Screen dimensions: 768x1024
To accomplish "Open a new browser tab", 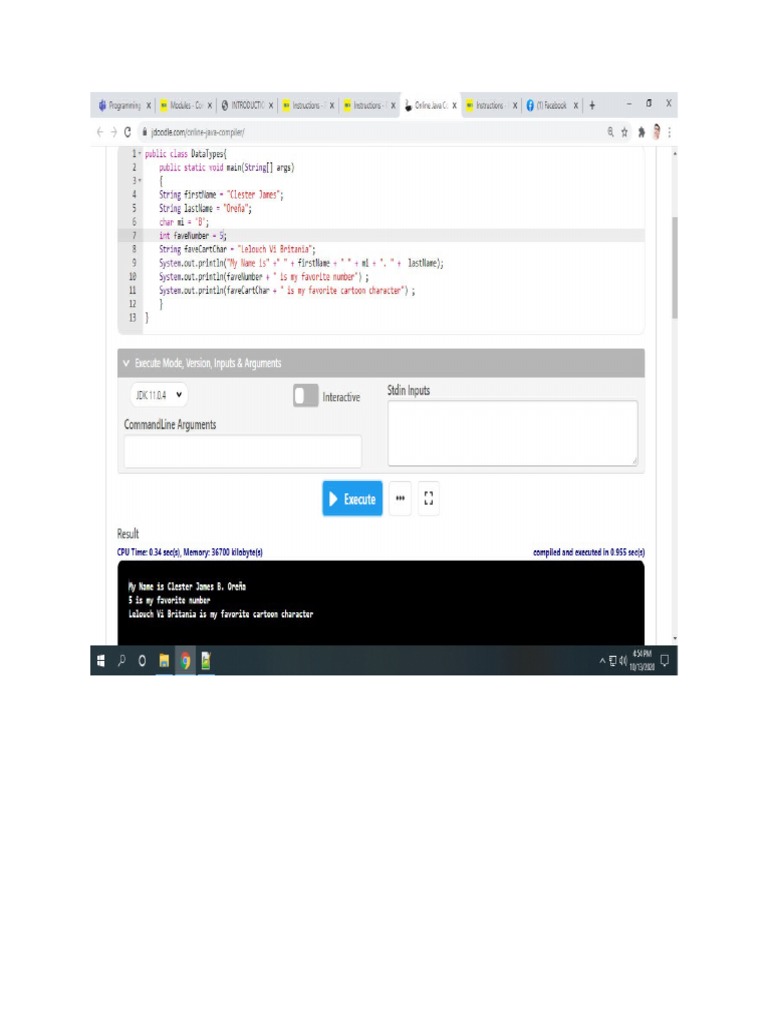I will [x=592, y=105].
